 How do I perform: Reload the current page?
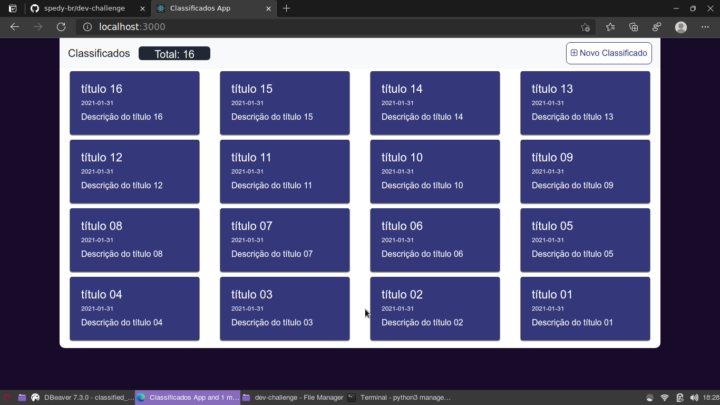tap(60, 27)
